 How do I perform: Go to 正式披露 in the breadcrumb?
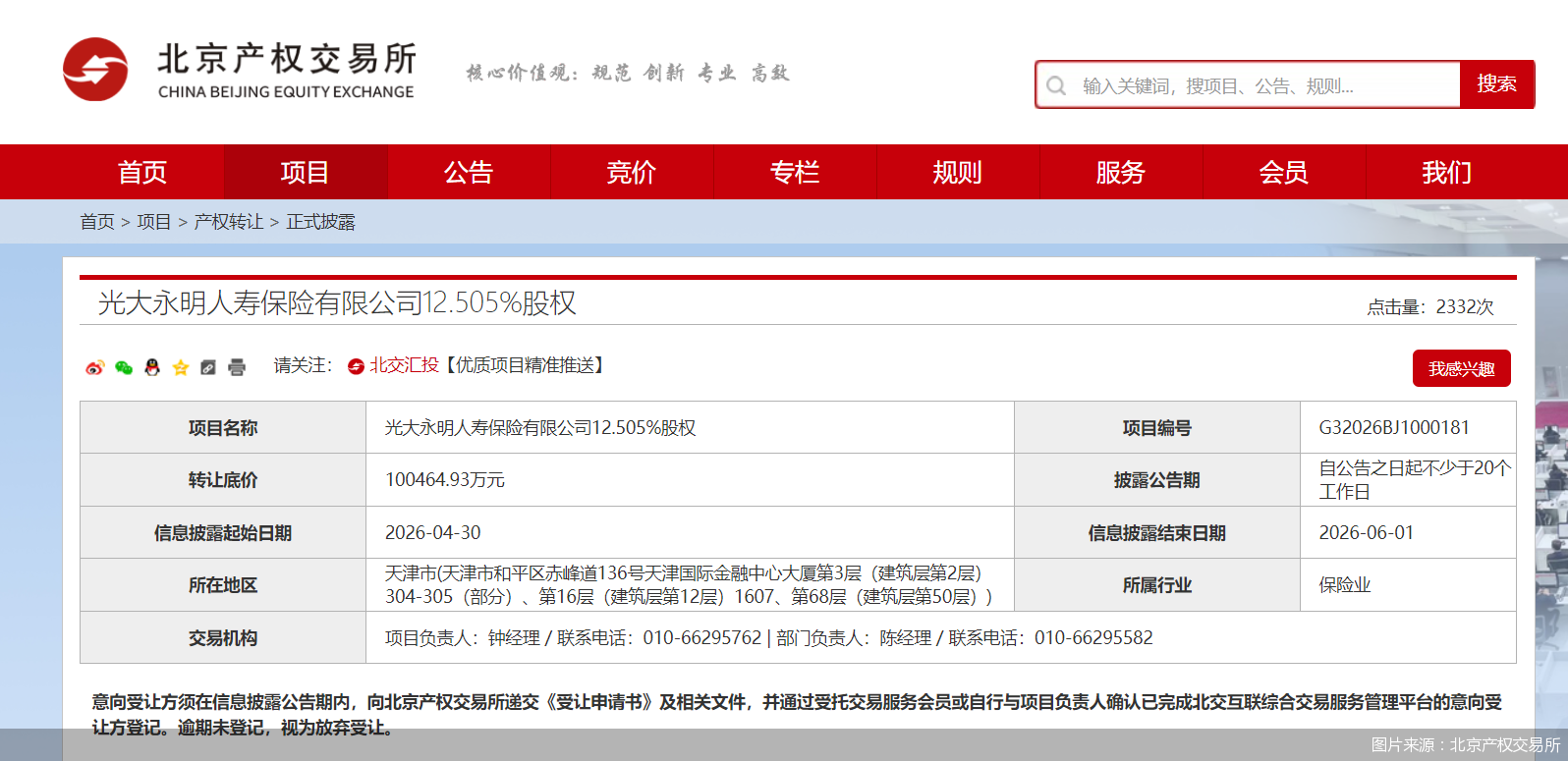[x=321, y=222]
